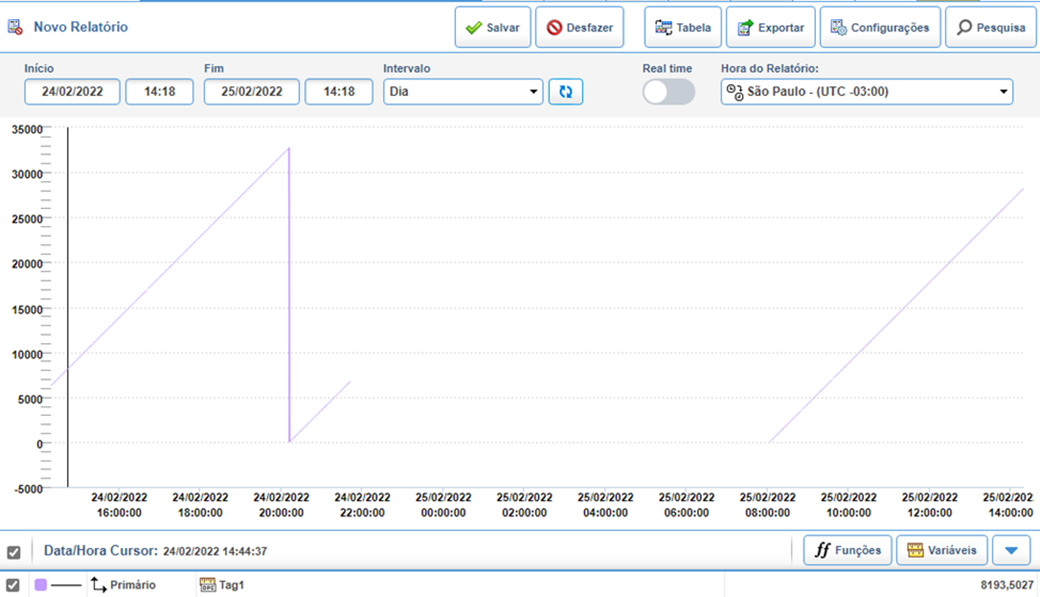Image resolution: width=1040 pixels, height=597 pixels.
Task: Open Configurações settings
Action: click(880, 27)
